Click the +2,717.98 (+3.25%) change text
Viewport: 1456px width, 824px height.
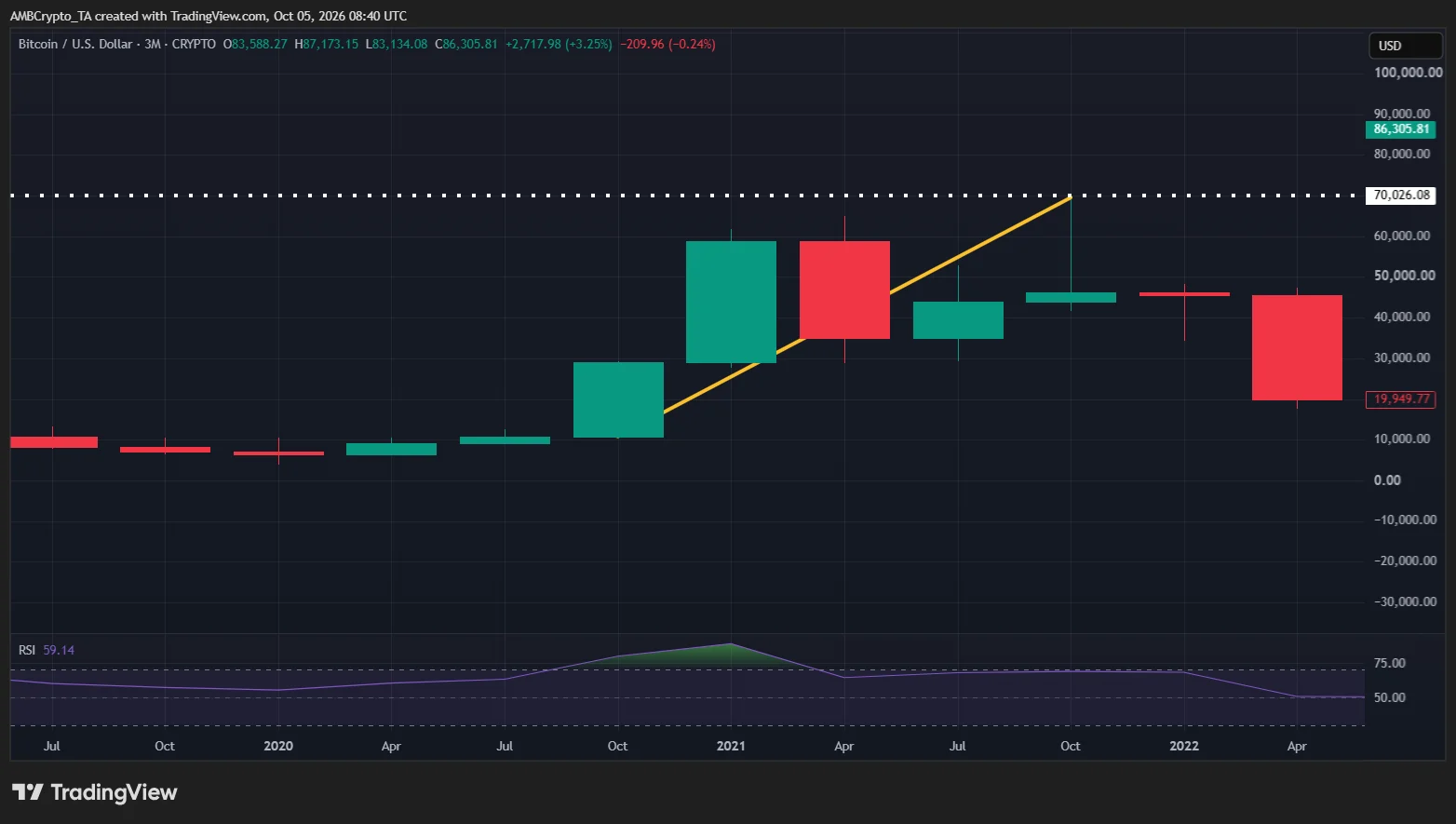[x=559, y=44]
